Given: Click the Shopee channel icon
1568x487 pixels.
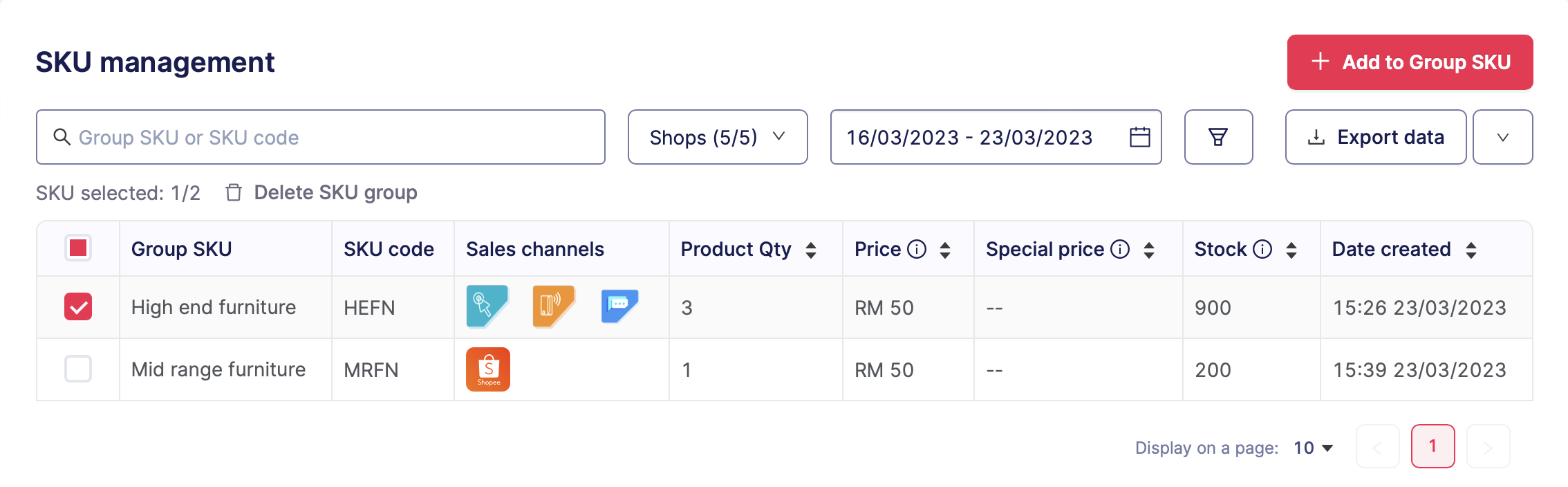Looking at the screenshot, I should point(488,369).
